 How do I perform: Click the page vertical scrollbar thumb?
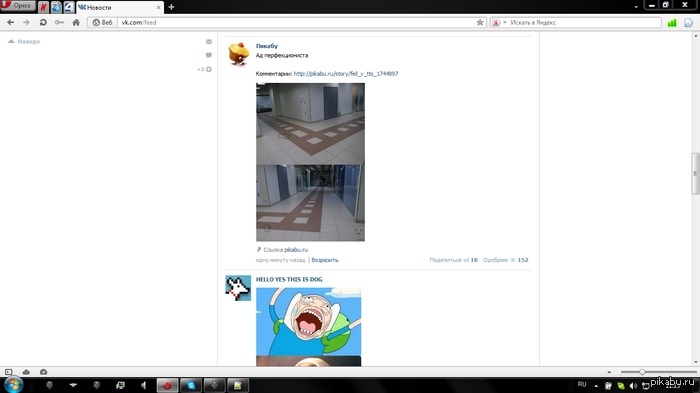[x=695, y=174]
